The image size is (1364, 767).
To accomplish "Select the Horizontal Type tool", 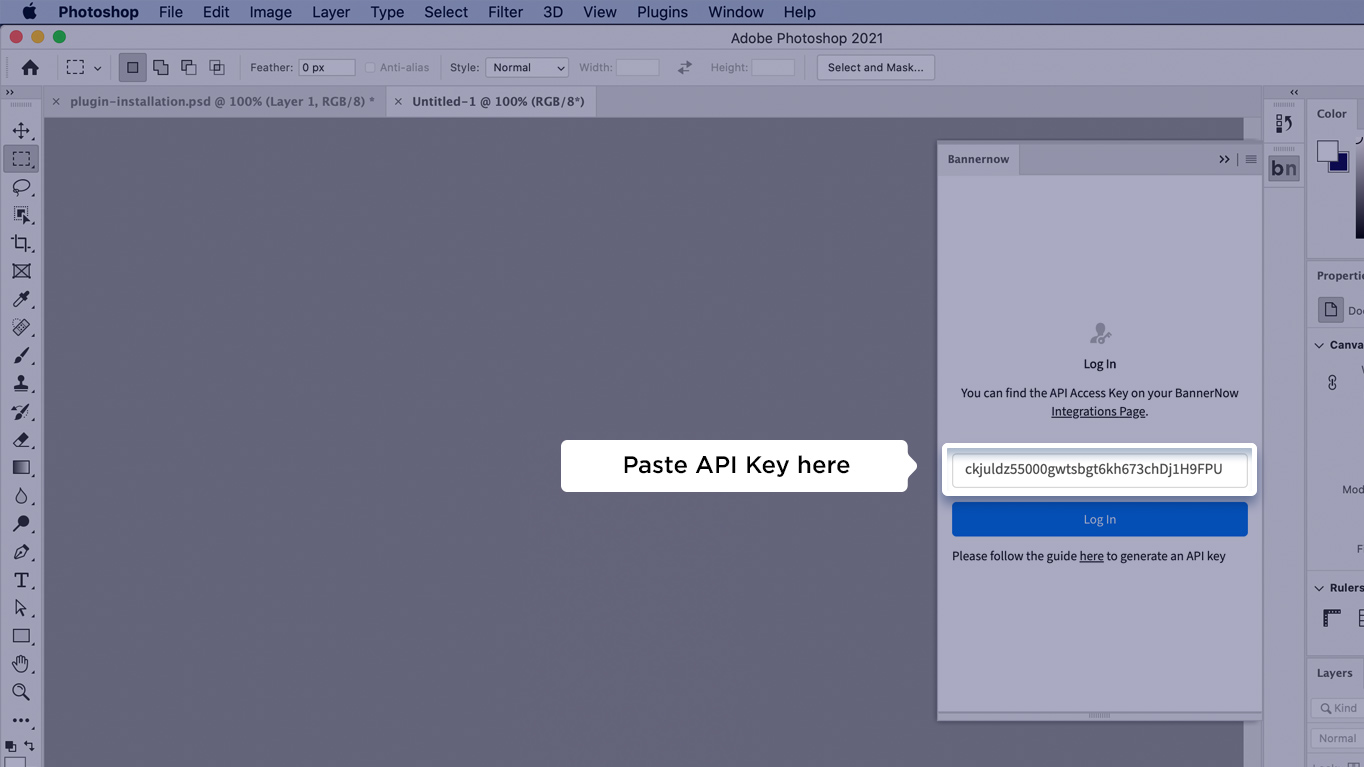I will point(21,580).
